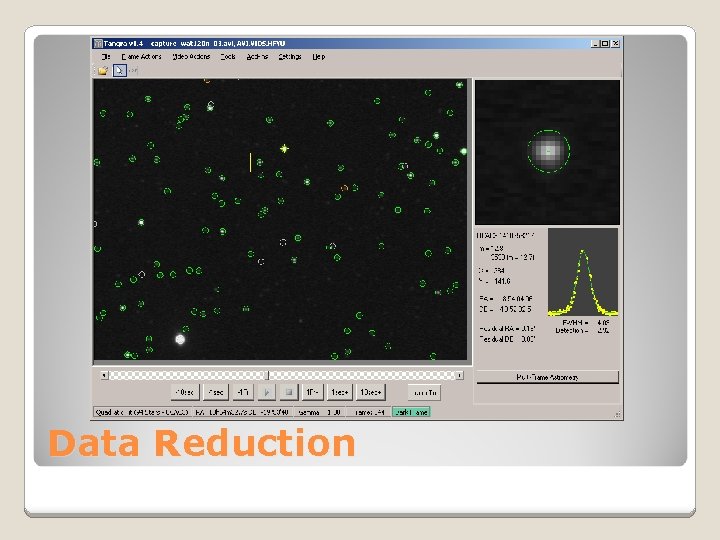Viewport: 720px width, 540px height.
Task: Click the zoomed star thumbnail preview
Action: click(547, 152)
